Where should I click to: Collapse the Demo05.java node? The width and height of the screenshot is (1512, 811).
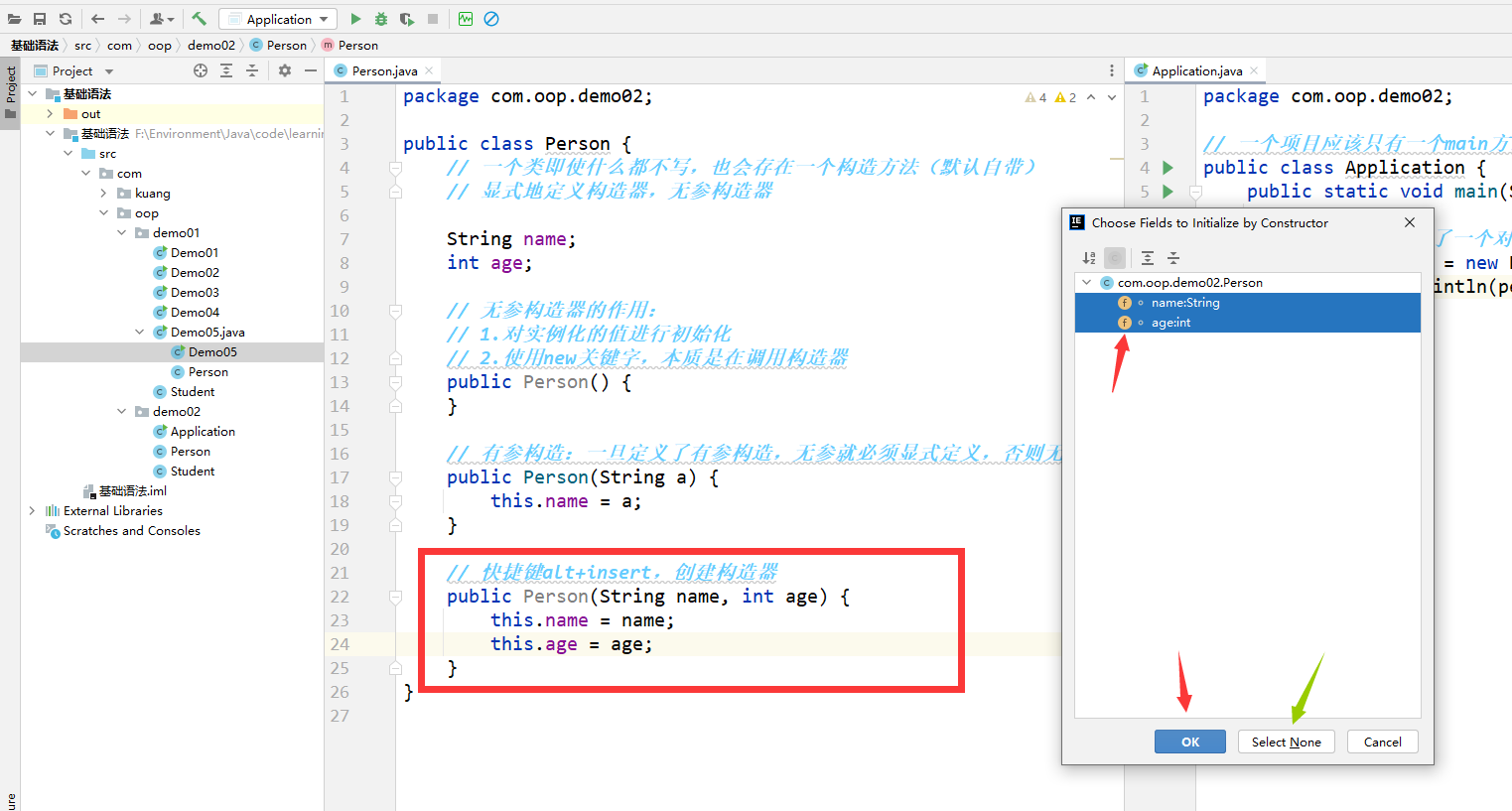[139, 333]
